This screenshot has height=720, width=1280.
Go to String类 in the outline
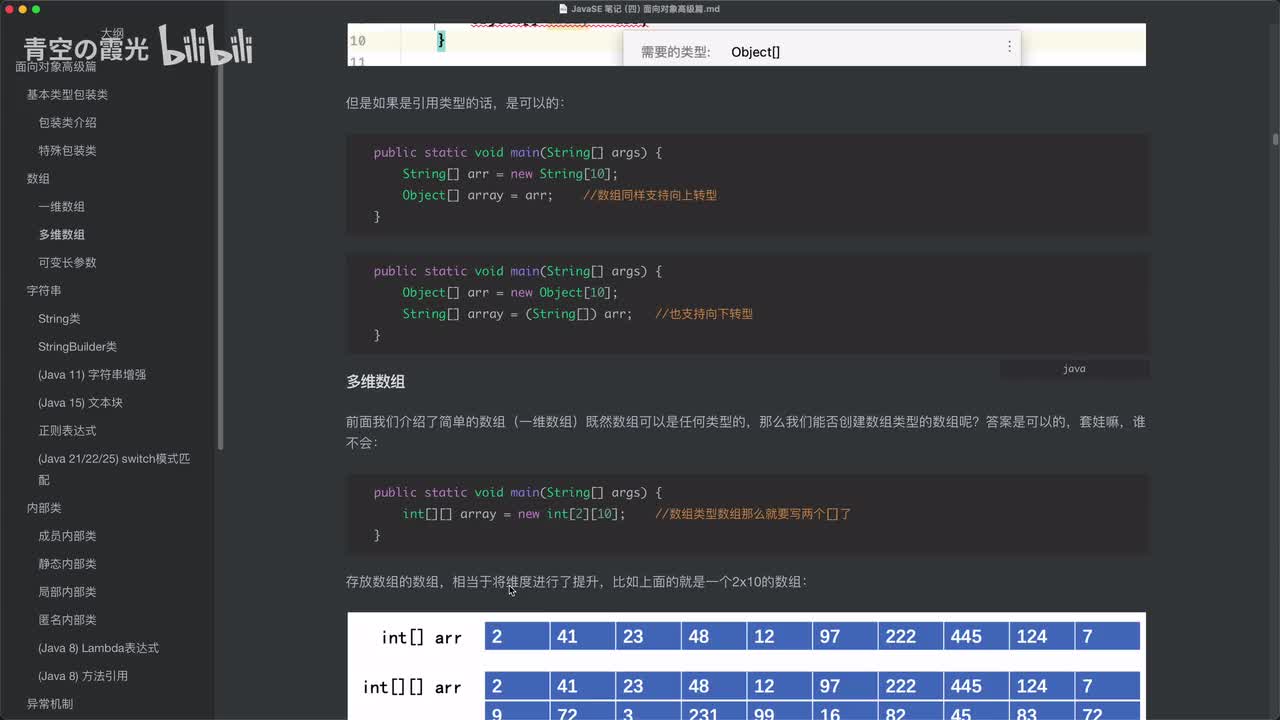59,319
